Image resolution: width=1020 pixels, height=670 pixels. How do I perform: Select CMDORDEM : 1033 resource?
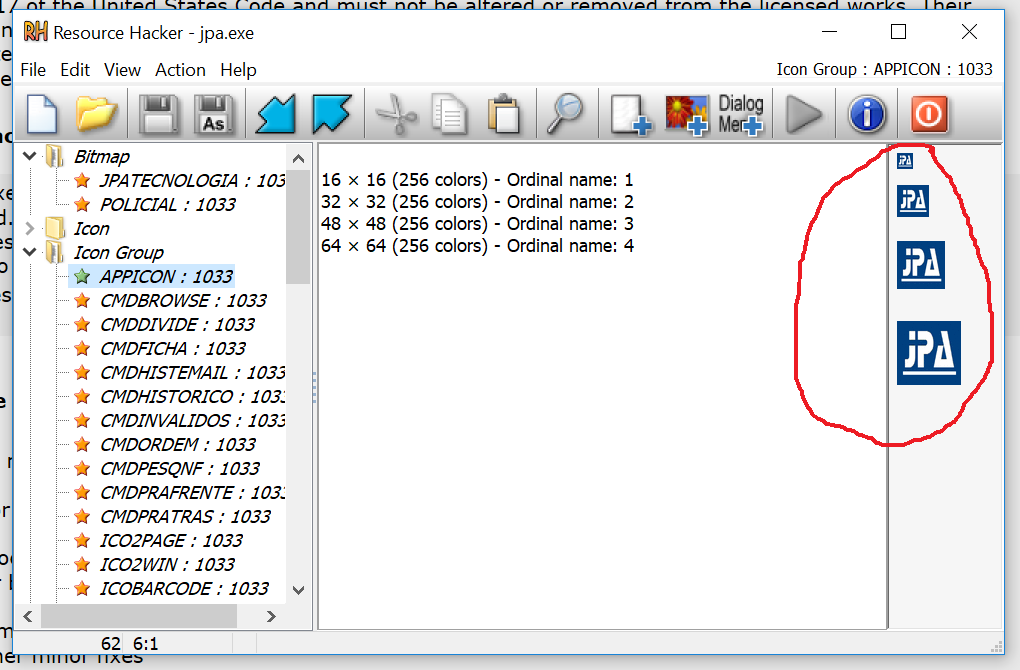coord(178,446)
